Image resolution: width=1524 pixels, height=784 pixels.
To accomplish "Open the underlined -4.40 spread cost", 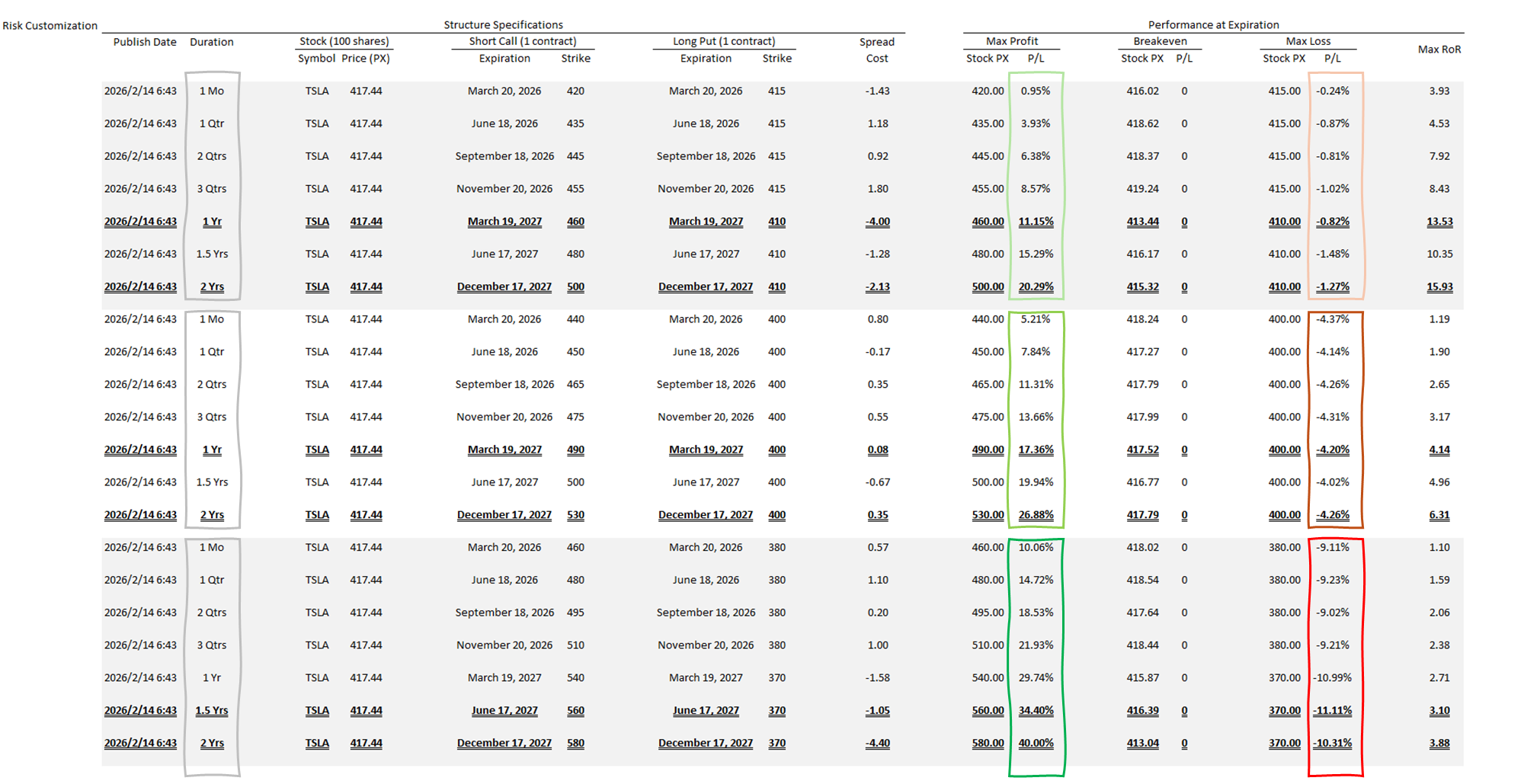I will click(x=878, y=743).
